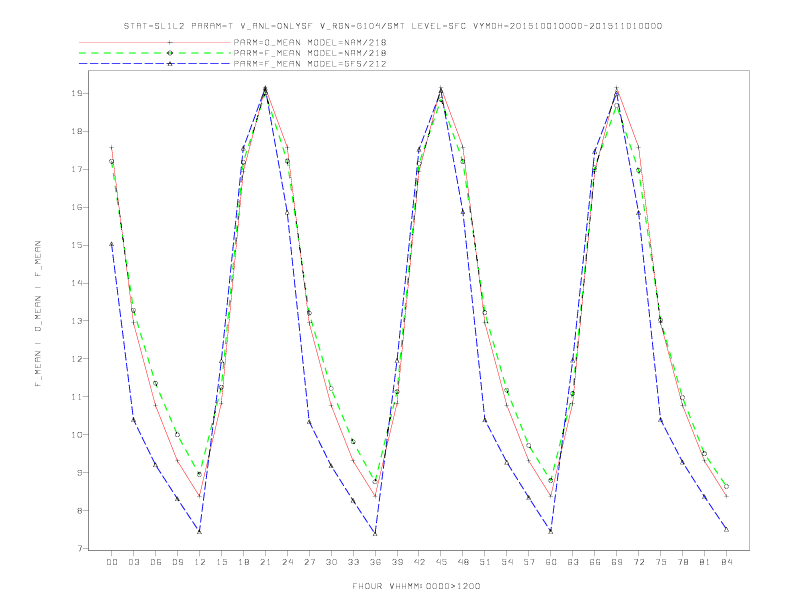Click x-axis tick label 69
The height and width of the screenshot is (612, 792).
tap(617, 562)
